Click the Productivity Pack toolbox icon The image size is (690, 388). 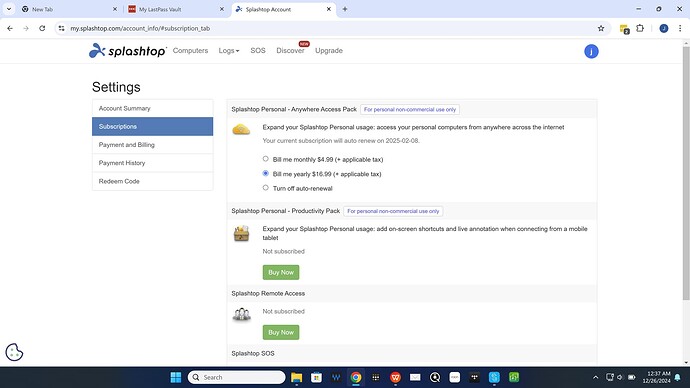pyautogui.click(x=242, y=233)
